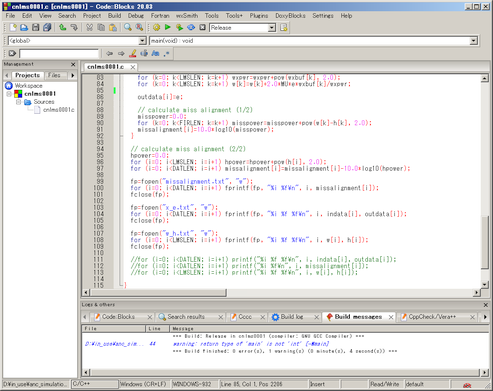The width and height of the screenshot is (493, 391).
Task: Click the 'File' column header in messages
Action: pos(113,329)
